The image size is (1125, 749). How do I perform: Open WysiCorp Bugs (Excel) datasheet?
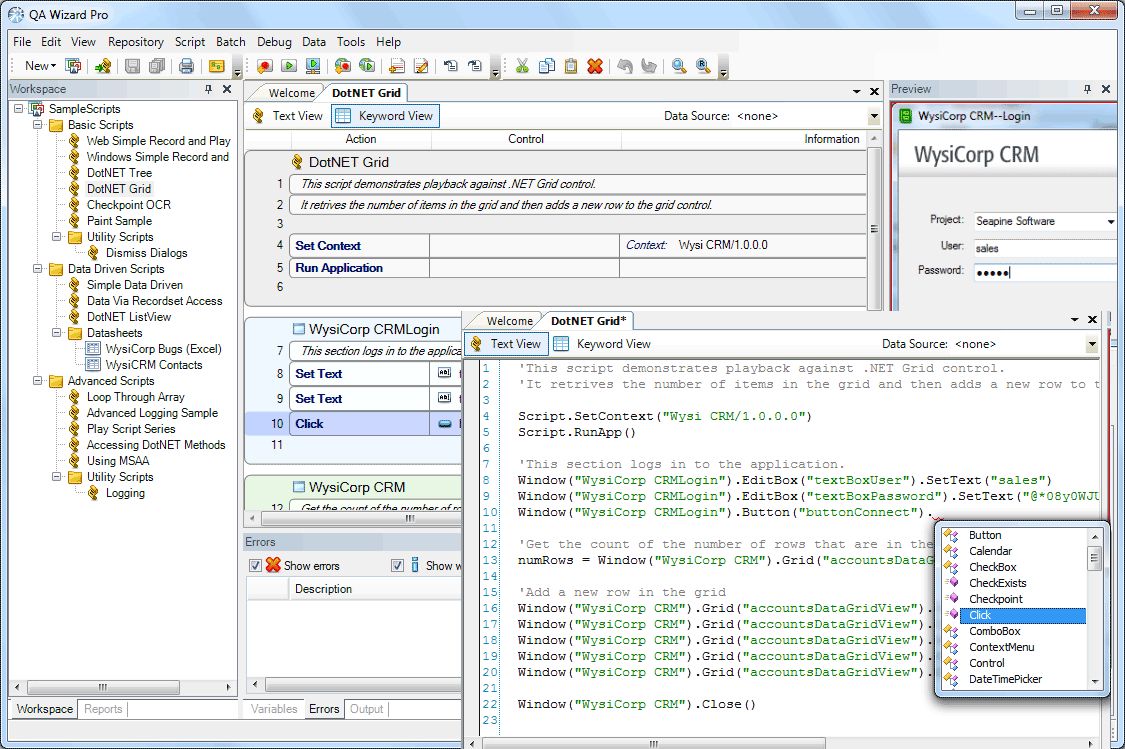(x=164, y=349)
